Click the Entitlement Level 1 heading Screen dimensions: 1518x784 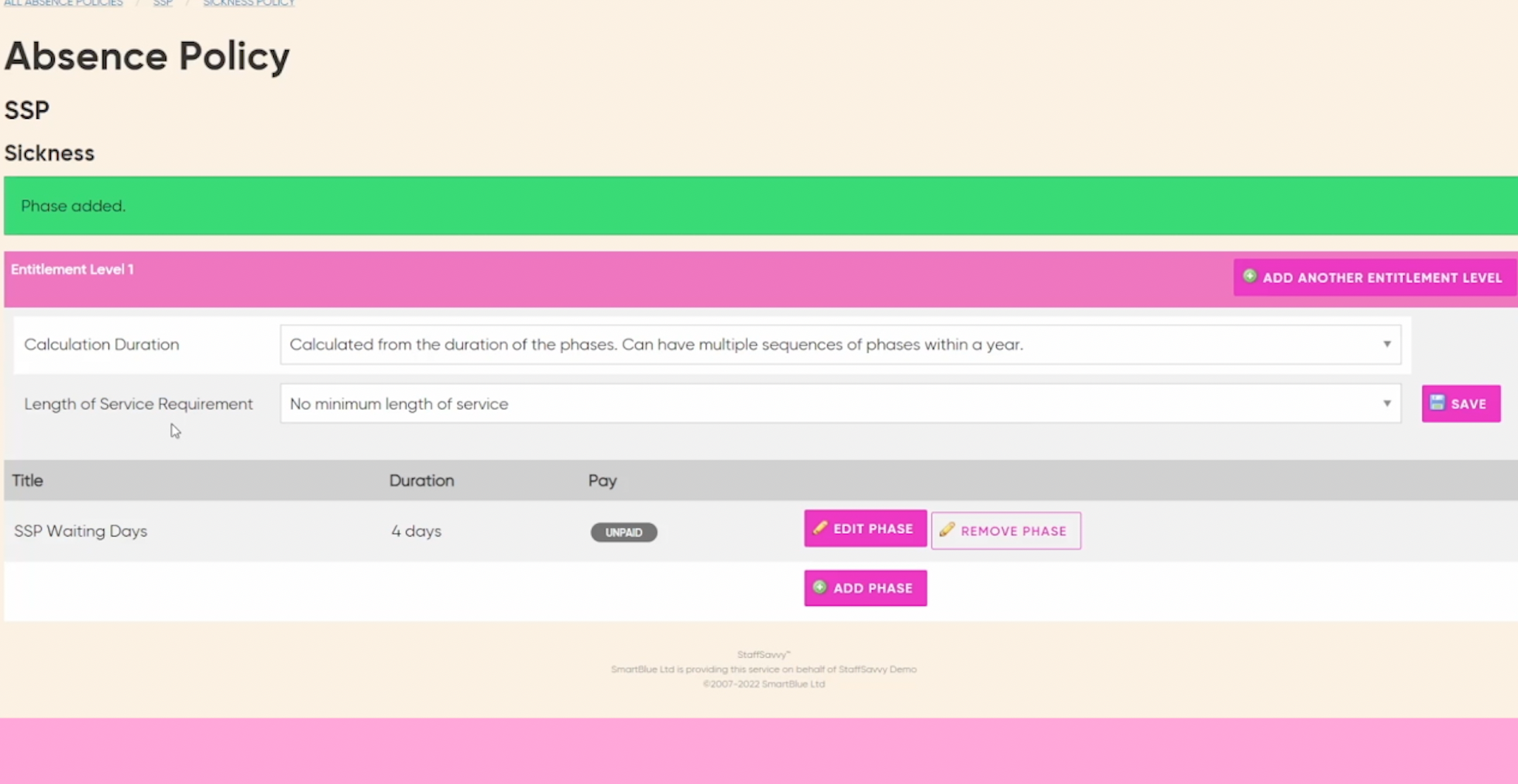tap(72, 269)
